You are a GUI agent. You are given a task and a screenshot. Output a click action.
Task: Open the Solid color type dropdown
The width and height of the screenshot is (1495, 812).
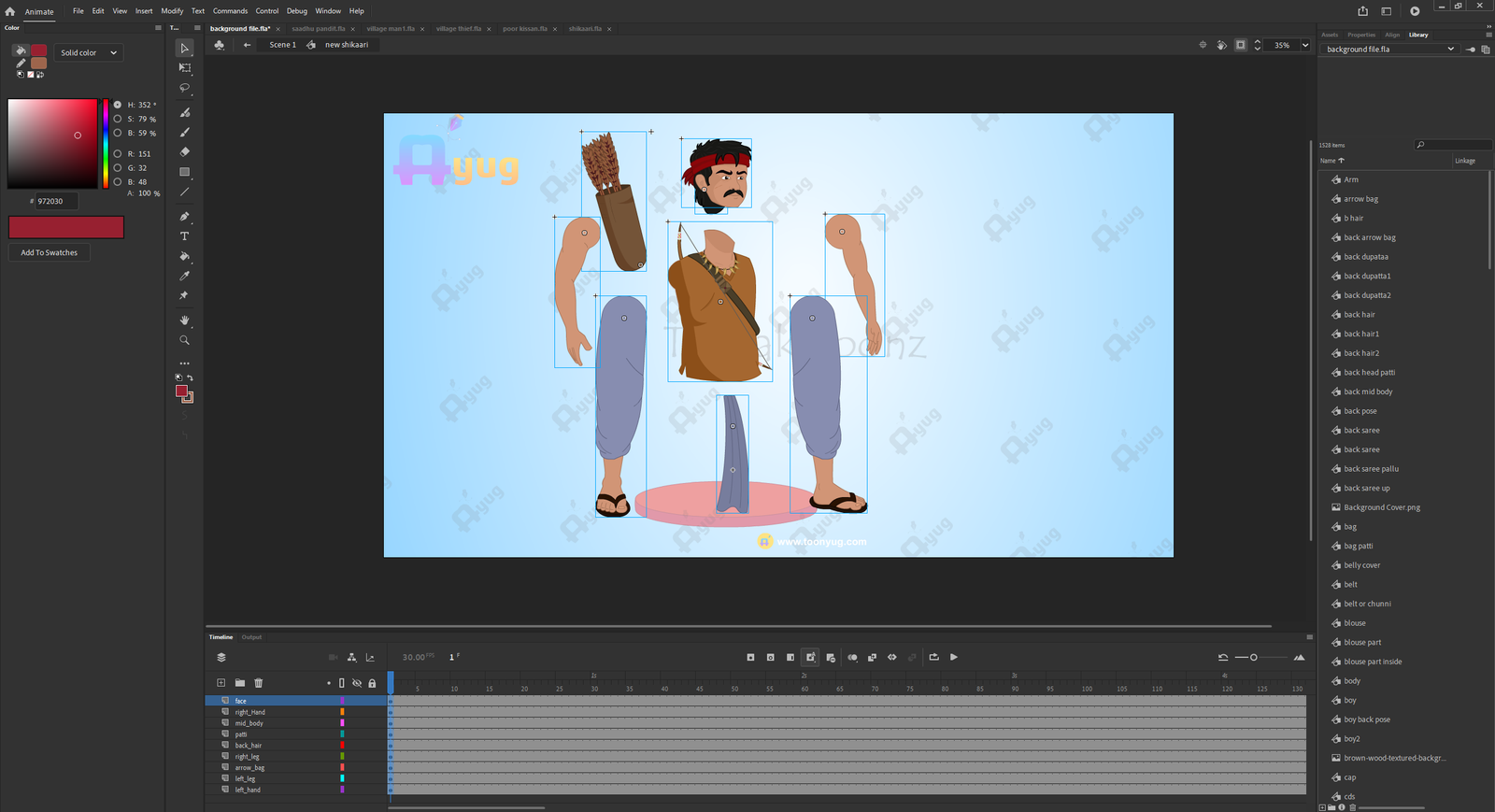[89, 52]
